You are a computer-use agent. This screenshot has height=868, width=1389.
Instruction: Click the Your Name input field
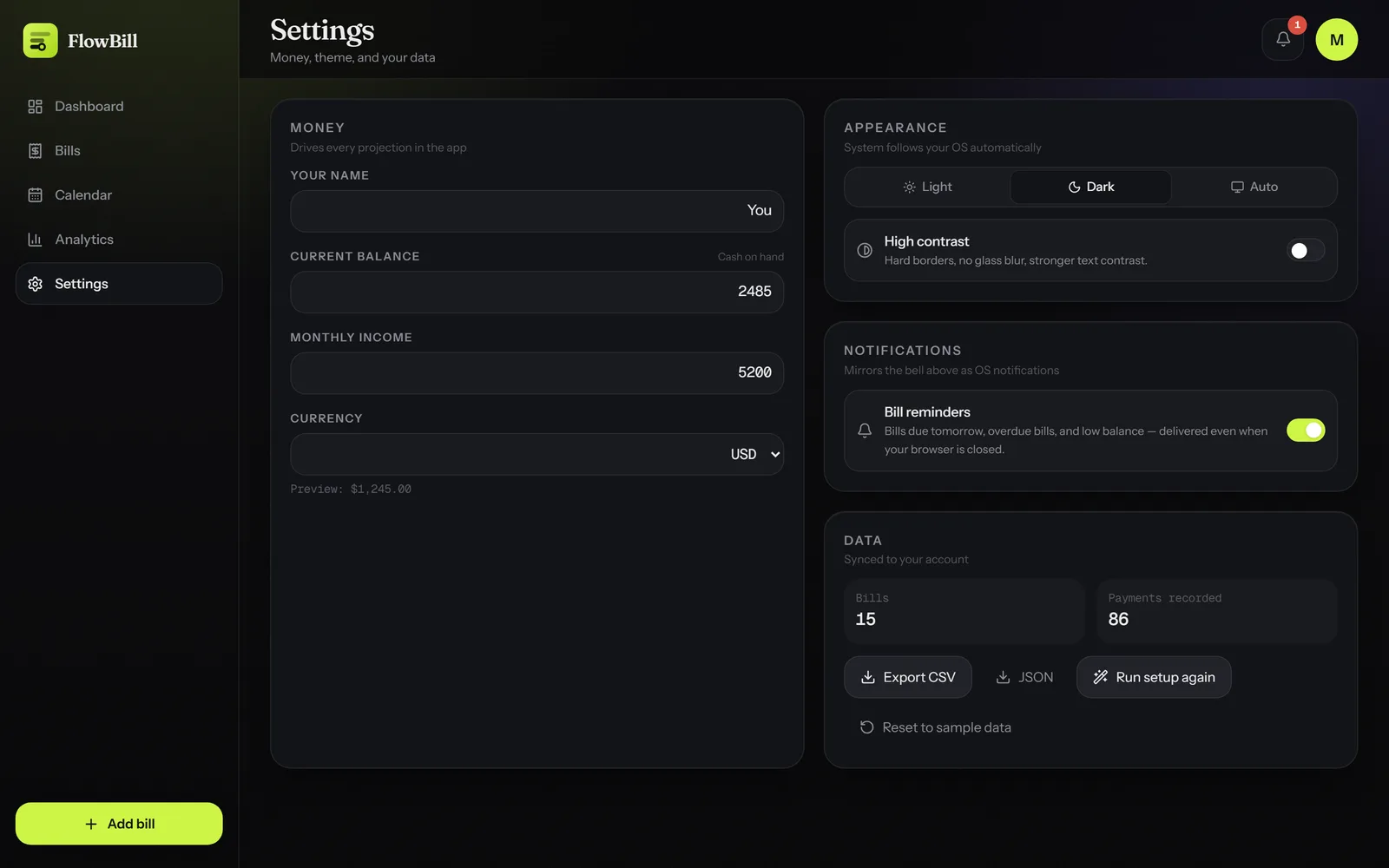(x=537, y=211)
